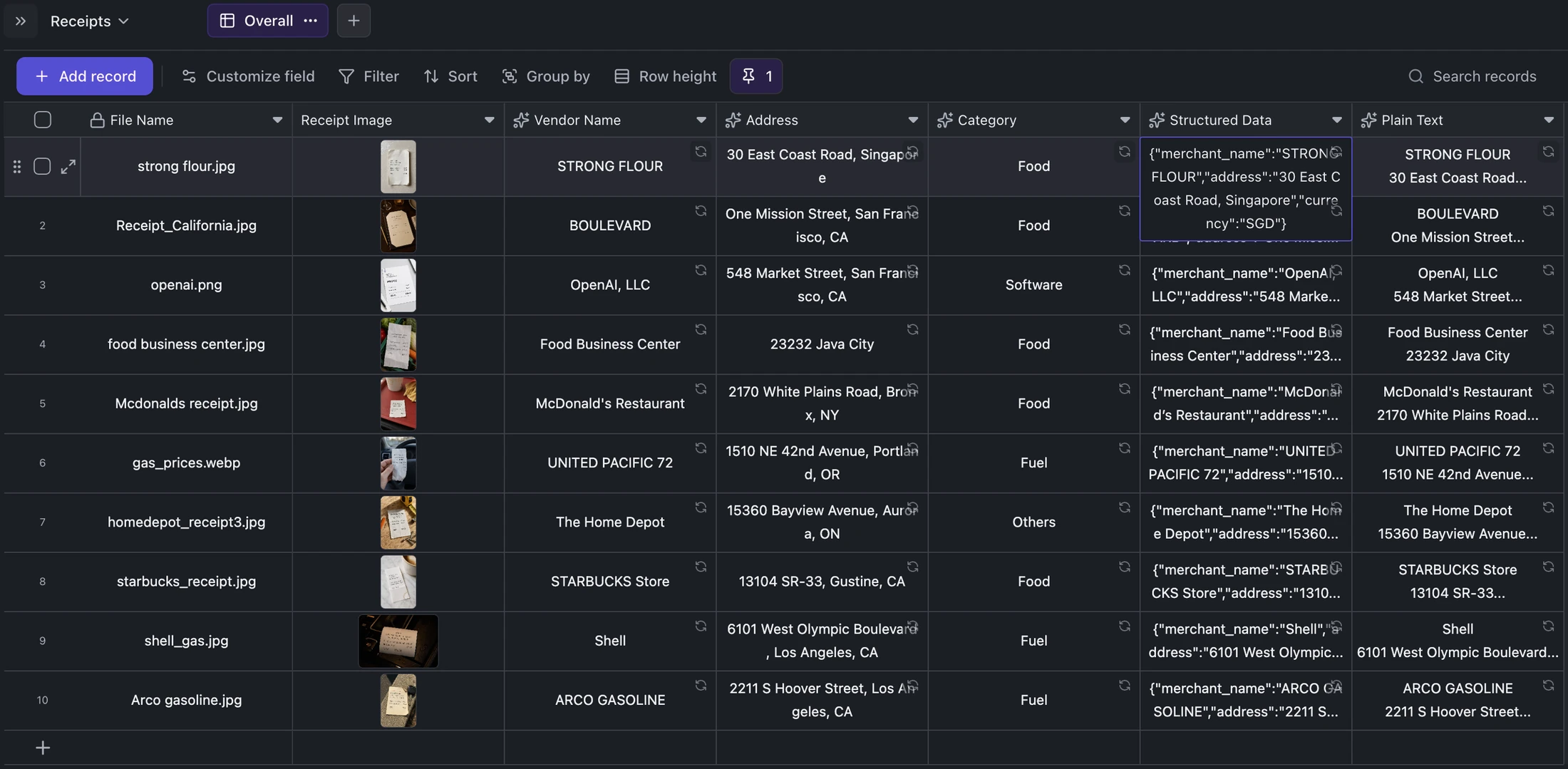Click the search records magnifier icon
Image resolution: width=1568 pixels, height=769 pixels.
click(1415, 76)
